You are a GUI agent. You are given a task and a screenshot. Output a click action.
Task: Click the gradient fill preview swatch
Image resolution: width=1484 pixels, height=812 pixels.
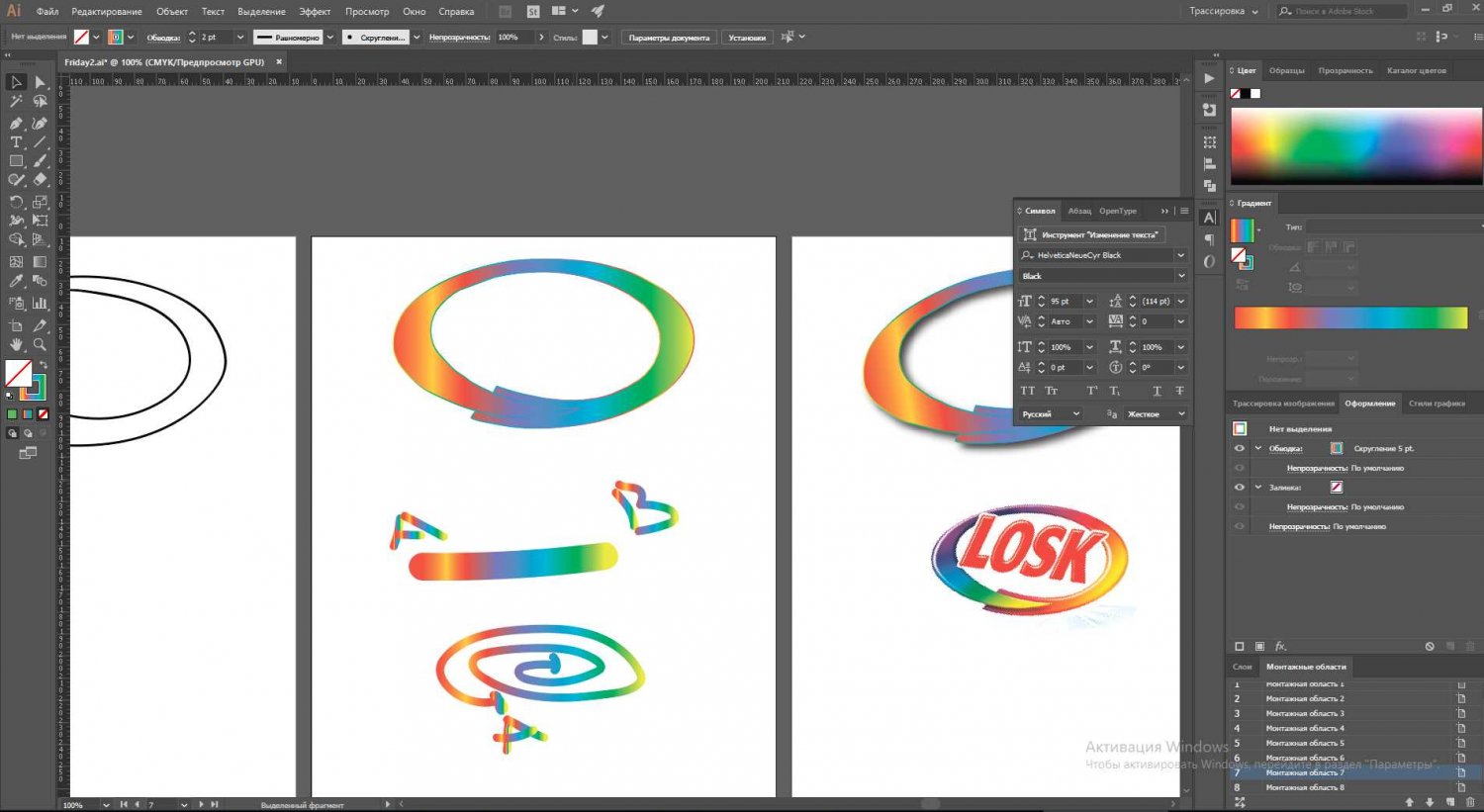tap(1242, 230)
